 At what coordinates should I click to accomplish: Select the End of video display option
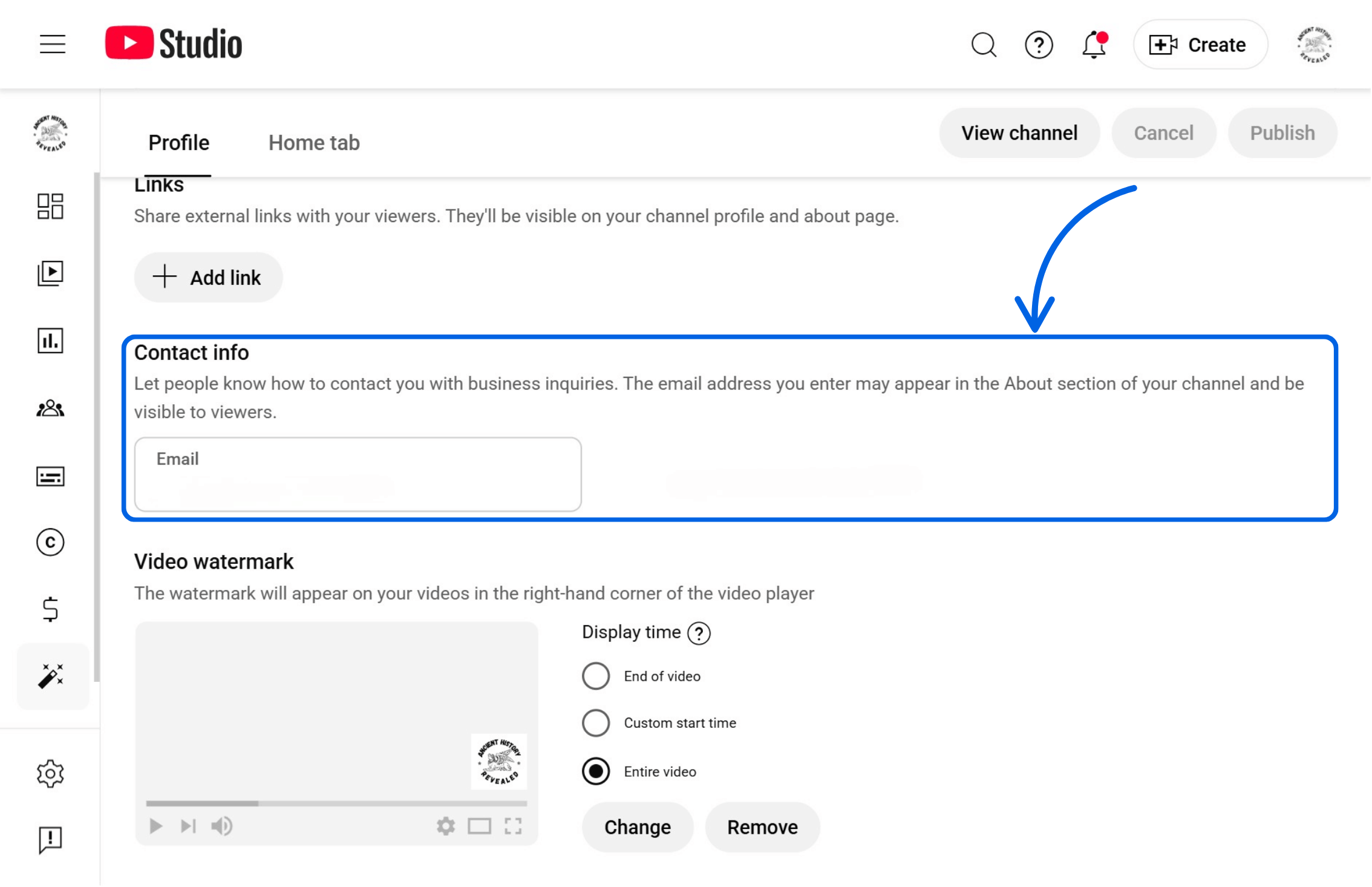596,676
